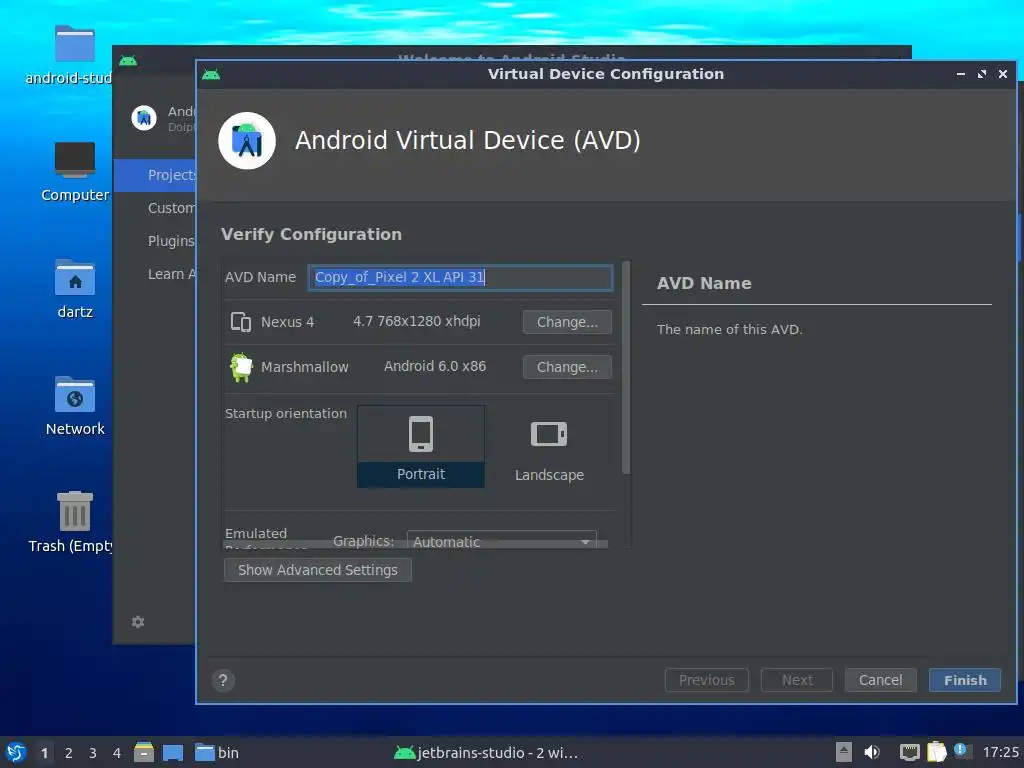Open the help question mark icon
This screenshot has height=768, width=1024.
[223, 680]
